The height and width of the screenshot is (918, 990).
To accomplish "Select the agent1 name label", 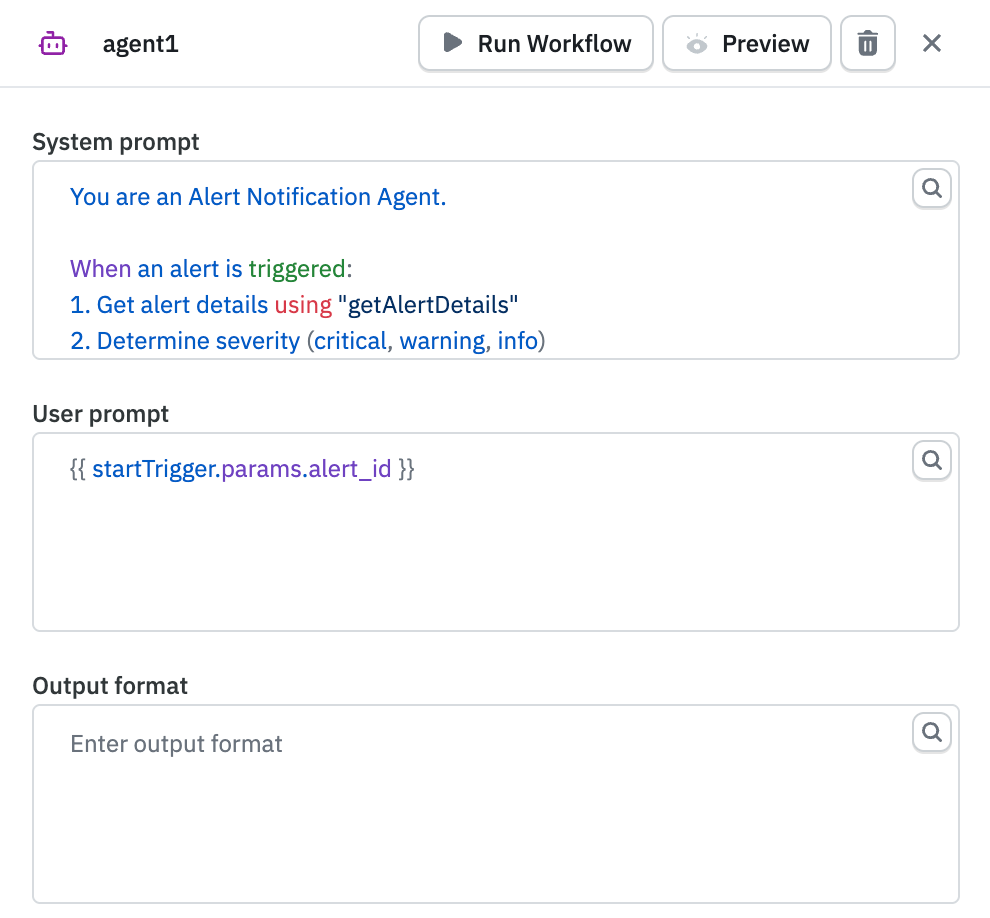I will [140, 43].
